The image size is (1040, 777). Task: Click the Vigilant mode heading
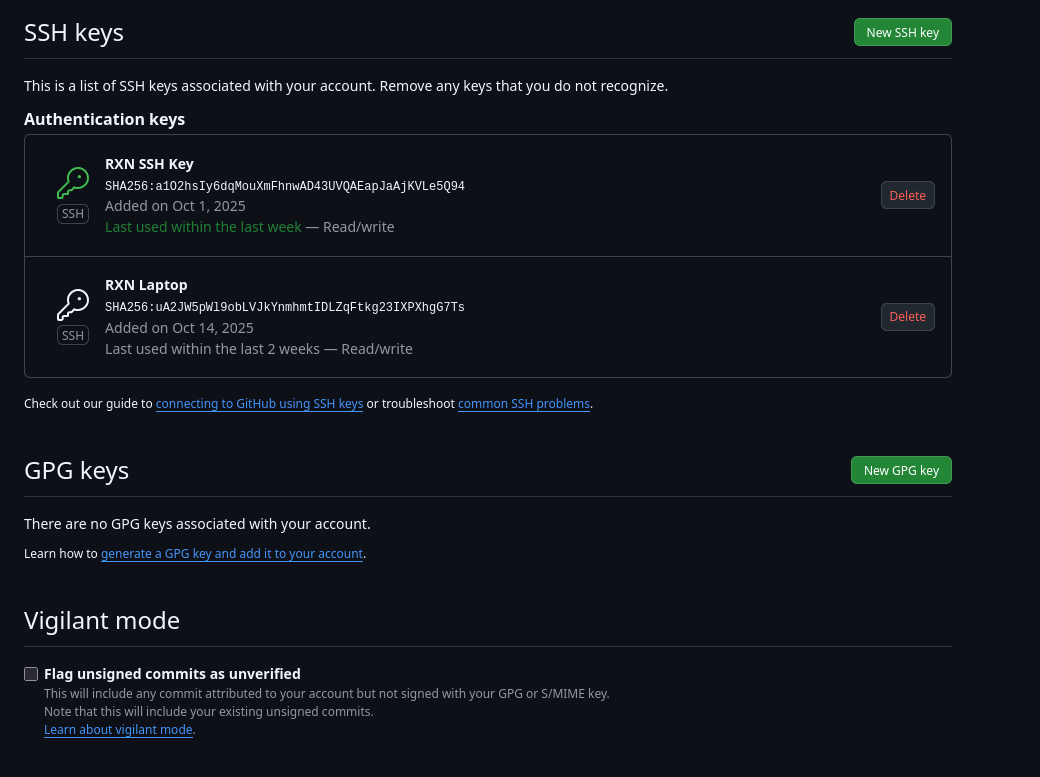pos(102,621)
